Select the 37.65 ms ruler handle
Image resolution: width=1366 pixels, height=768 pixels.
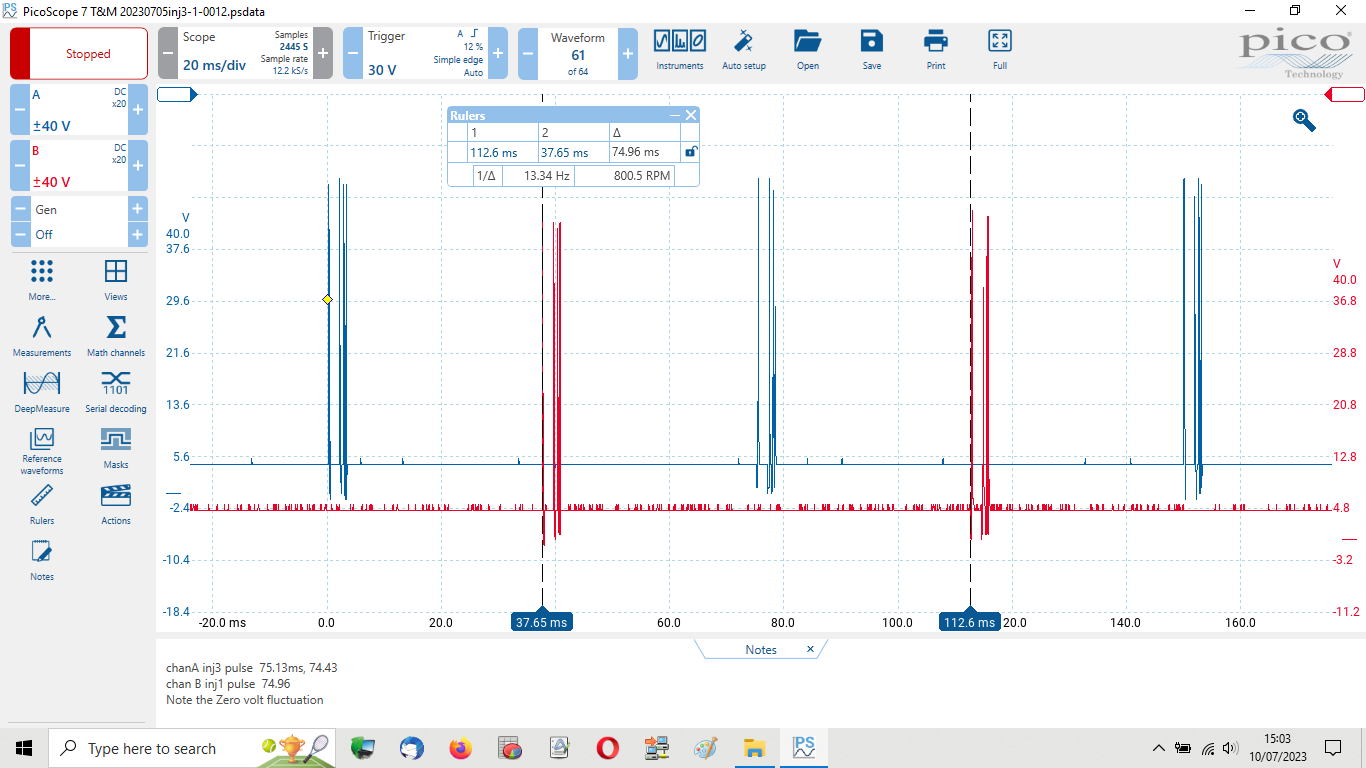542,622
